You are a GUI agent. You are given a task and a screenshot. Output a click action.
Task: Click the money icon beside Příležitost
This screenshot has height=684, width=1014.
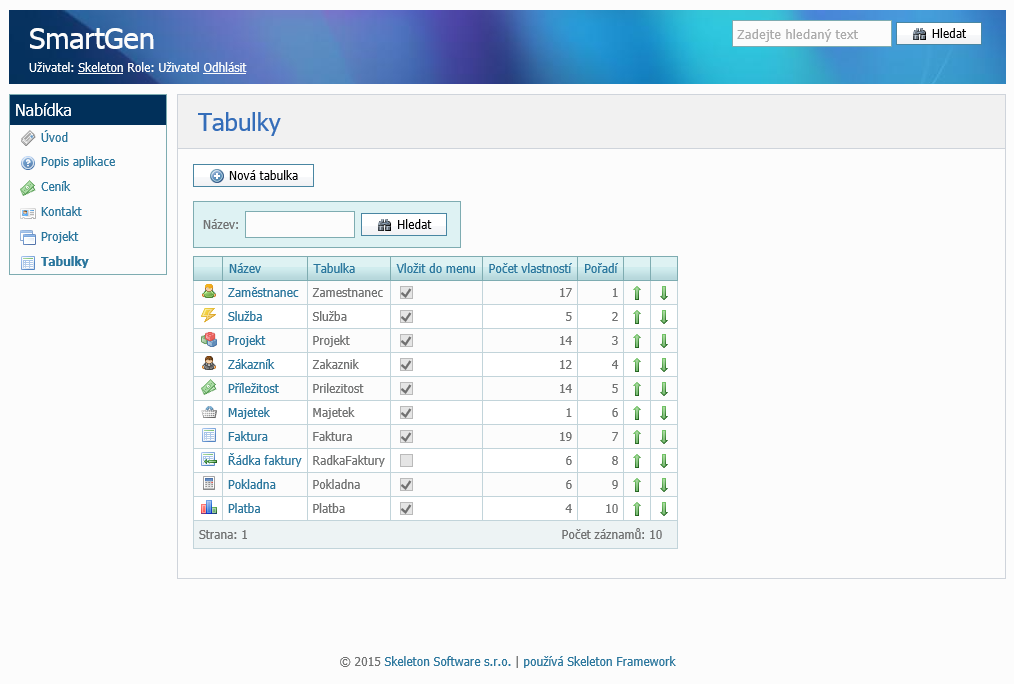point(208,388)
